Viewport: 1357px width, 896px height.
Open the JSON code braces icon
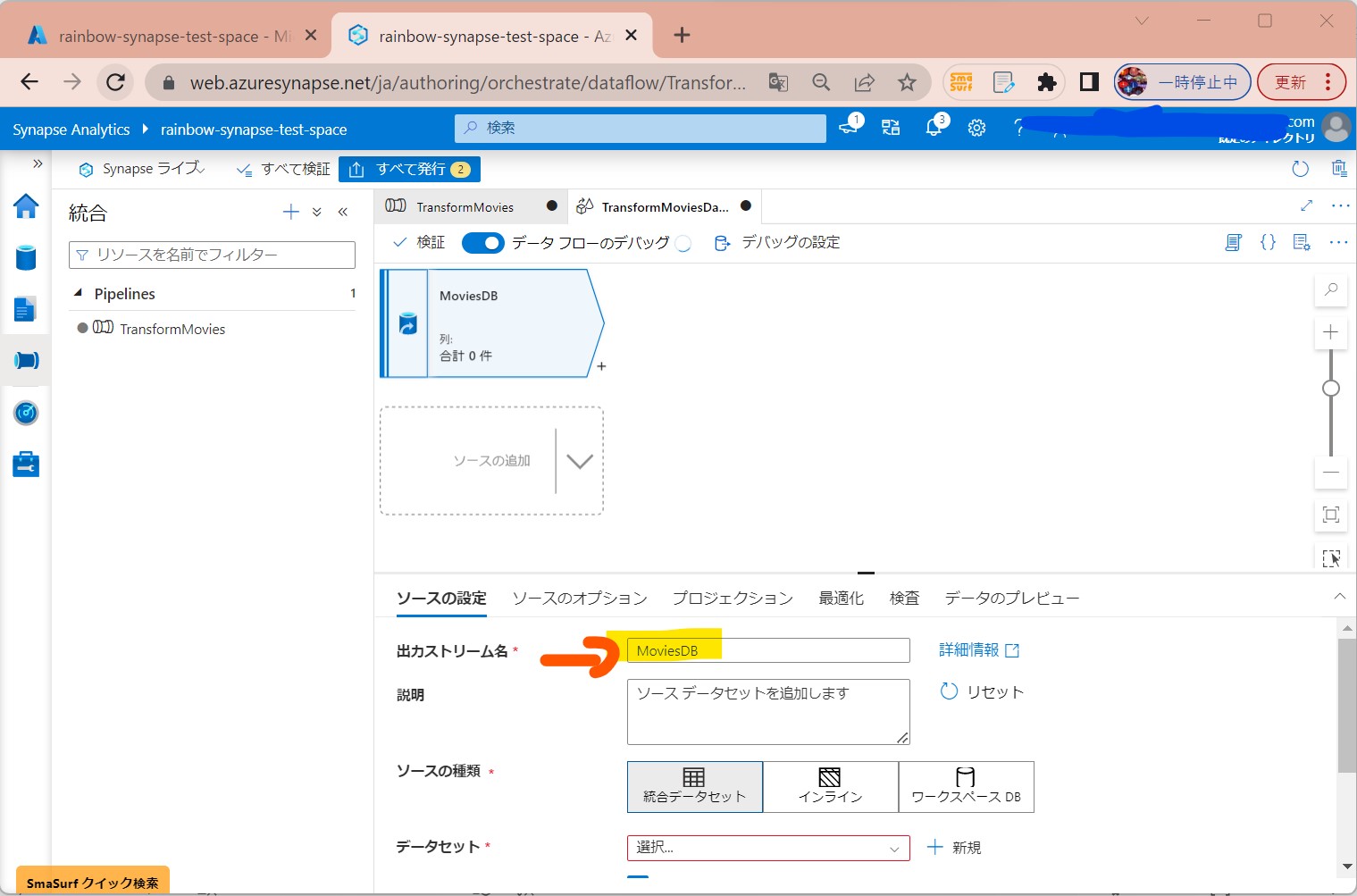tap(1268, 242)
